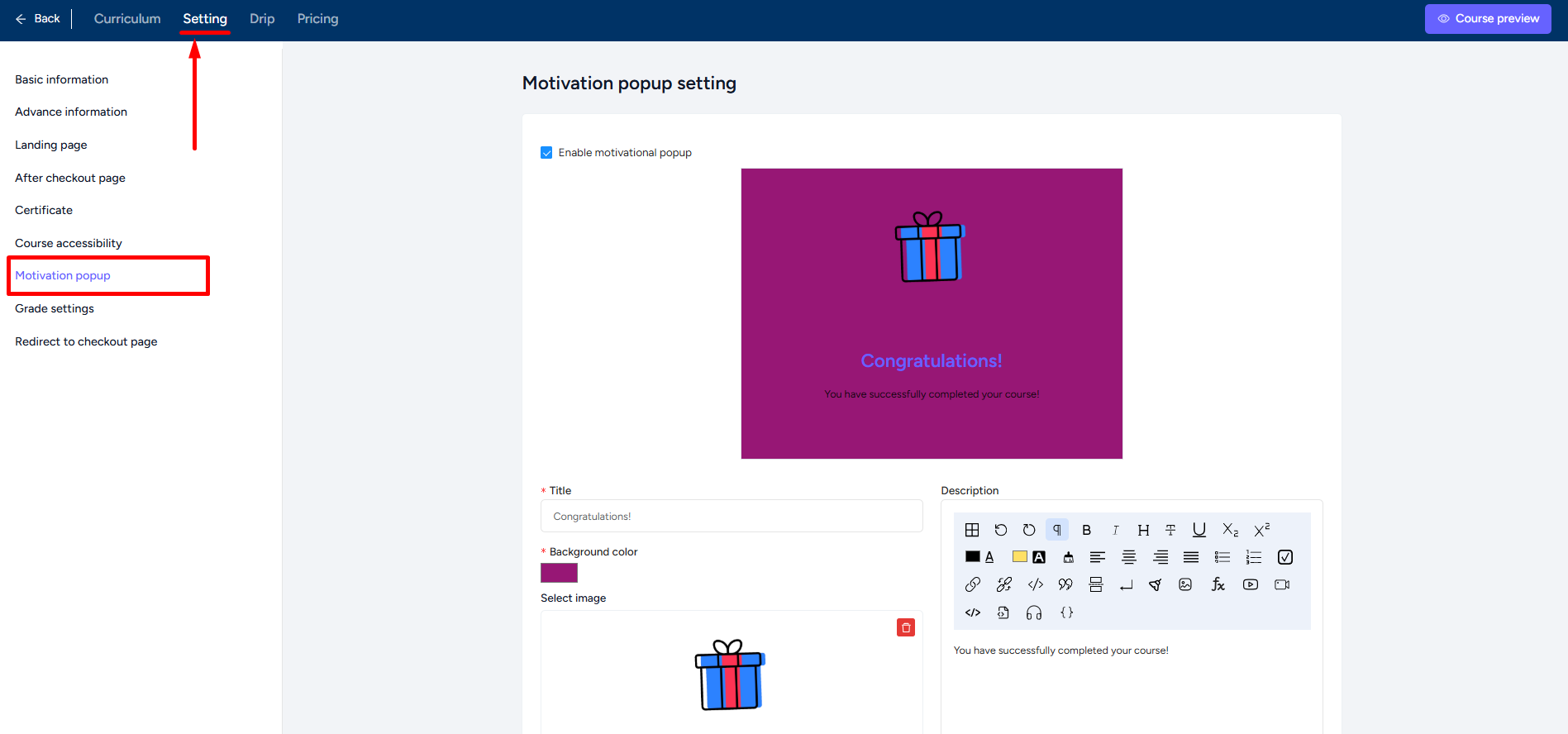Open Redirect to checkout page settings
Viewport: 1568px width, 734px height.
(86, 341)
